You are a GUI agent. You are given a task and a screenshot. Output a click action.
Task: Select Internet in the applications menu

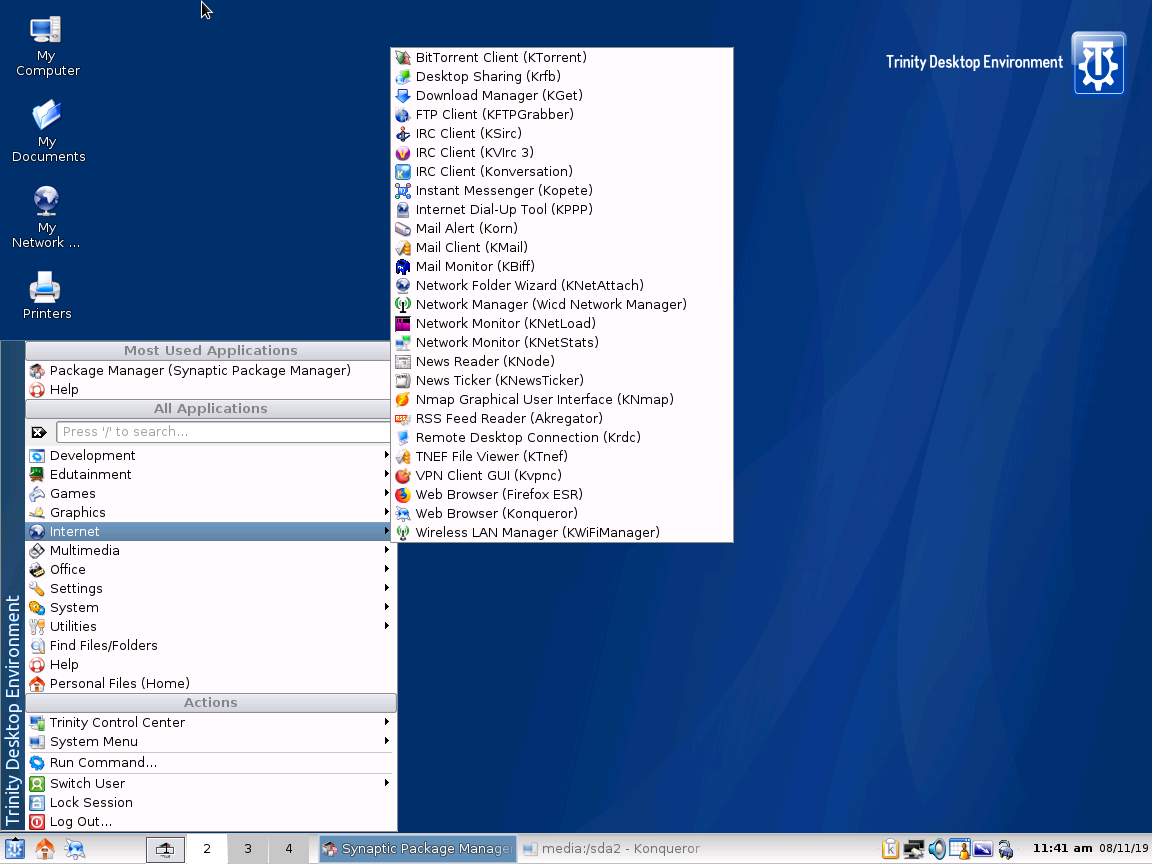209,531
